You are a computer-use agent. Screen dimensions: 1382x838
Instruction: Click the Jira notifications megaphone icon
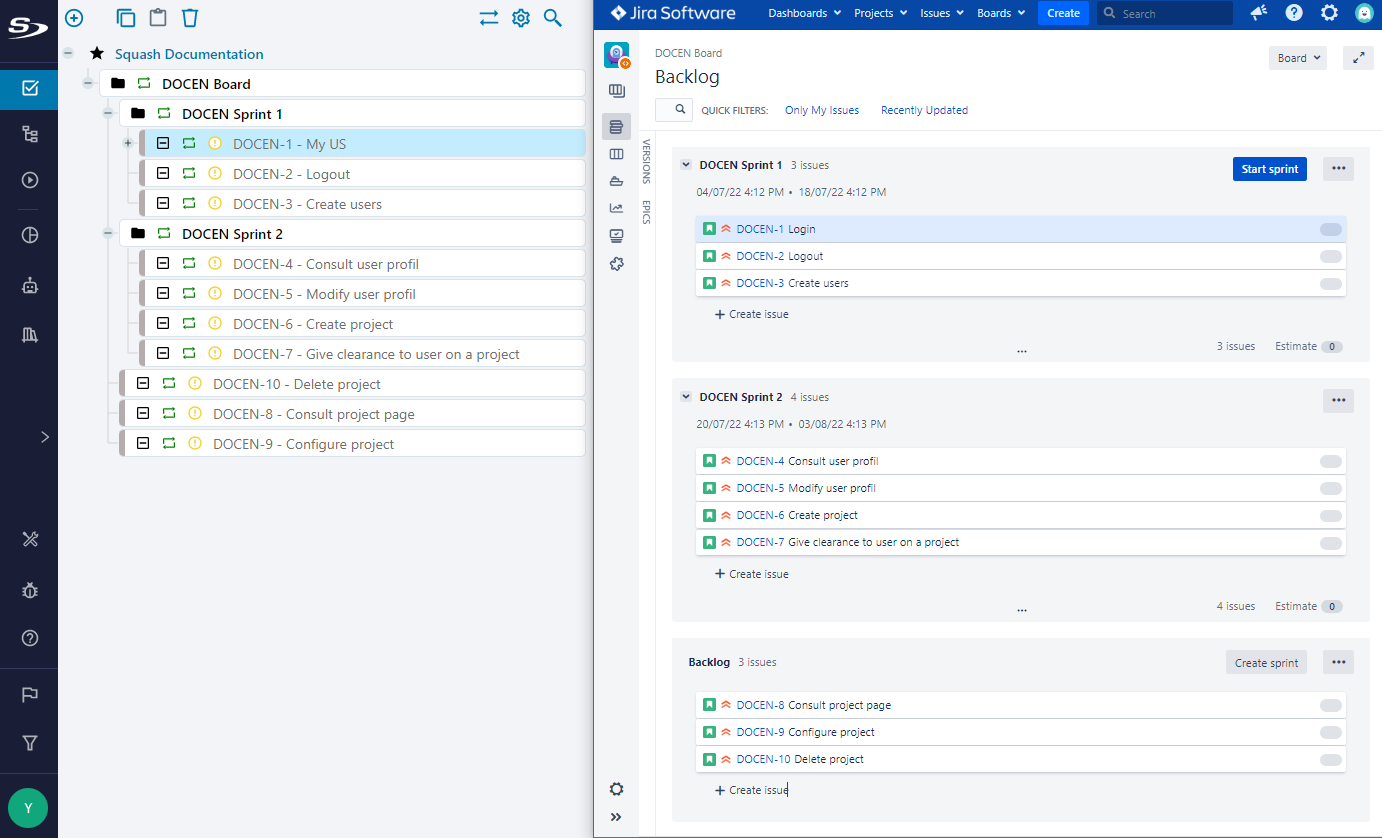[1259, 13]
